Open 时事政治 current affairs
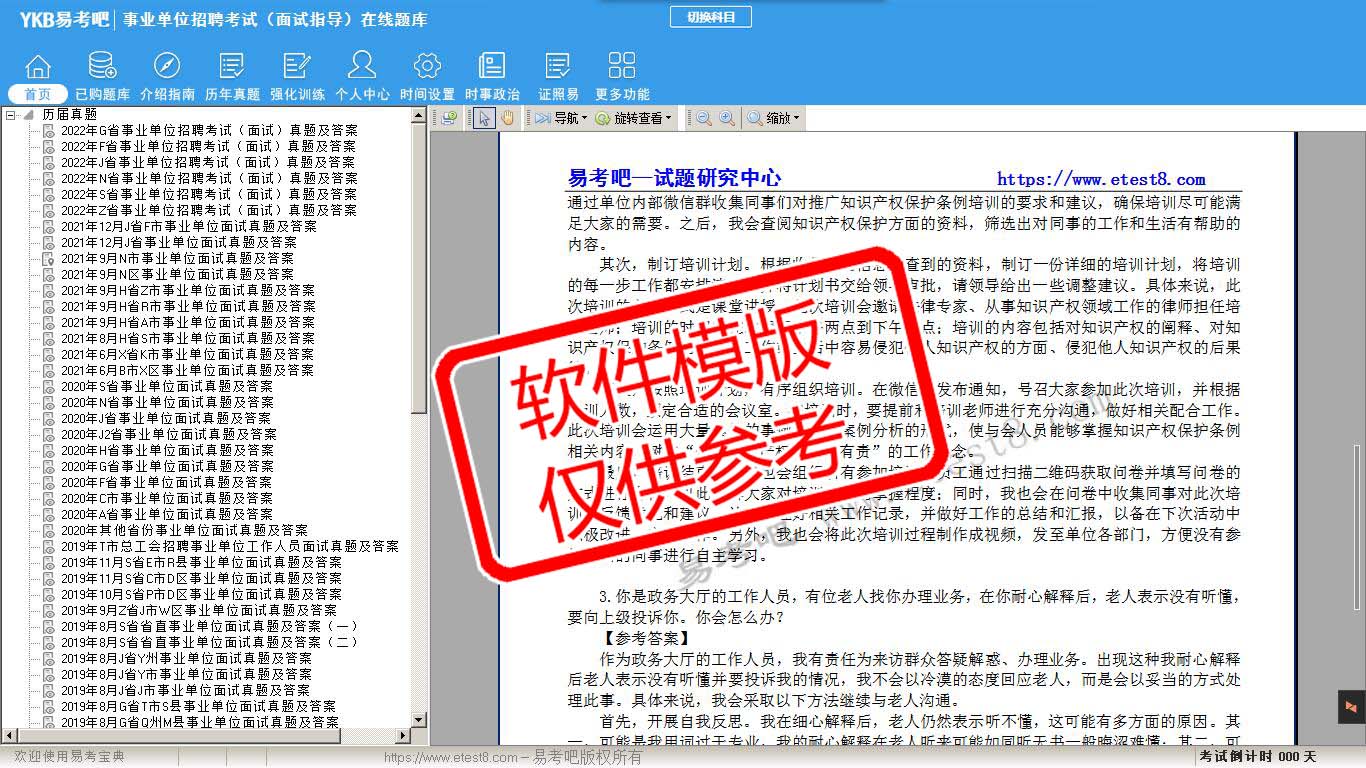 (492, 76)
